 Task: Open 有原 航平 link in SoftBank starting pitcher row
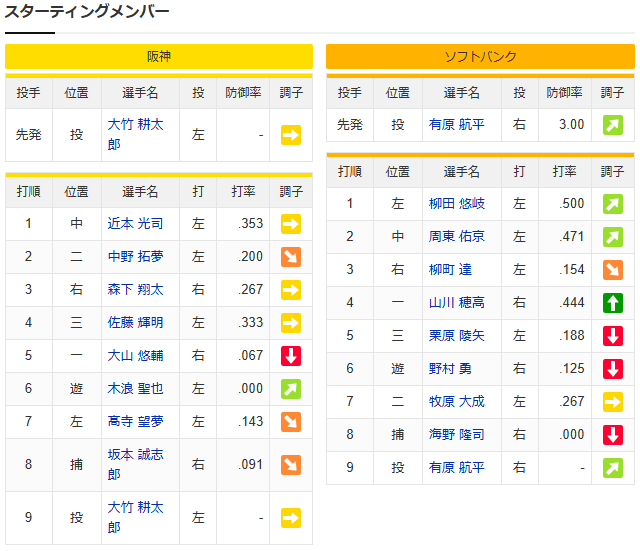pyautogui.click(x=456, y=124)
